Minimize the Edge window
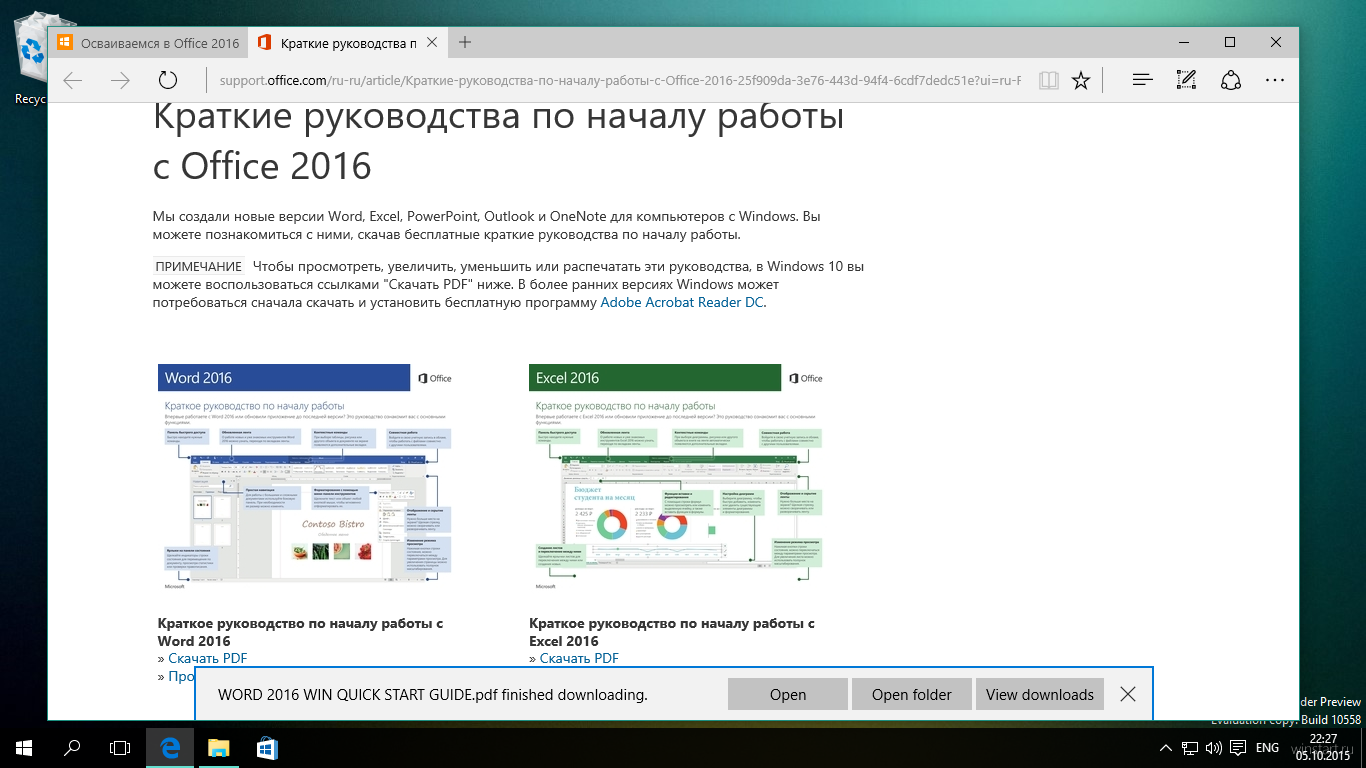 coord(1184,42)
